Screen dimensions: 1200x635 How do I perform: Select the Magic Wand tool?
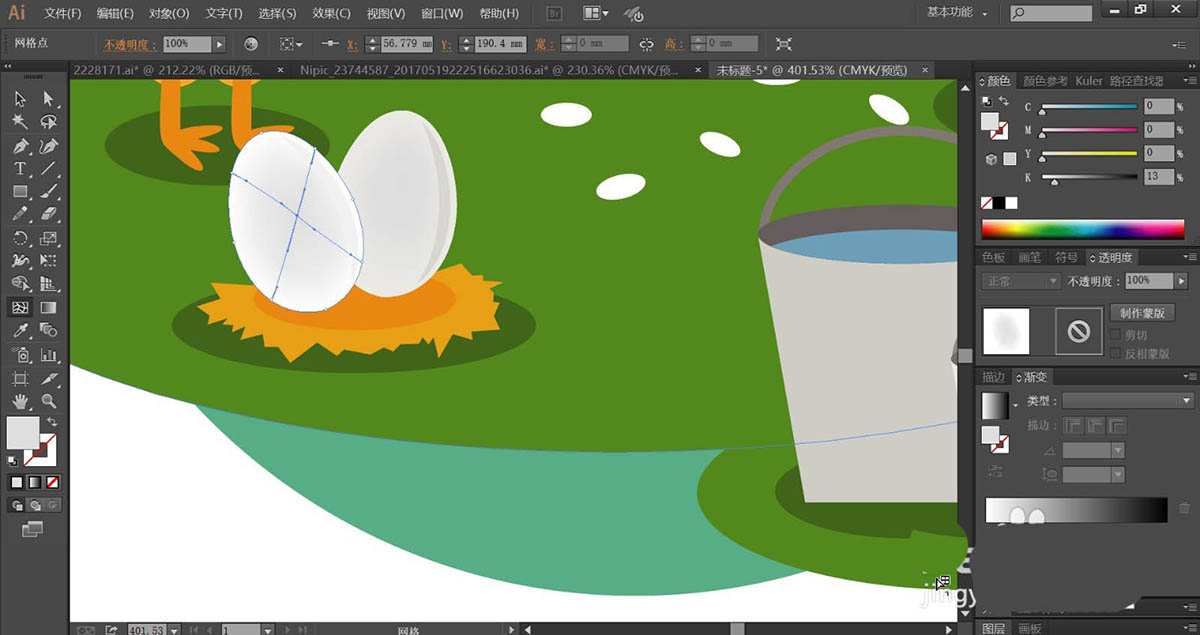coord(20,122)
